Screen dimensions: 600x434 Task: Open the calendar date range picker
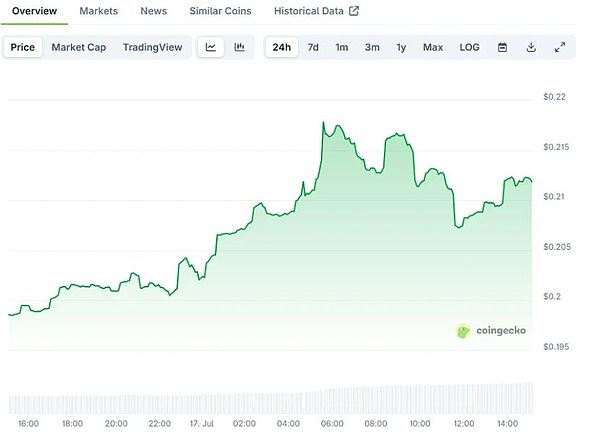click(x=502, y=47)
